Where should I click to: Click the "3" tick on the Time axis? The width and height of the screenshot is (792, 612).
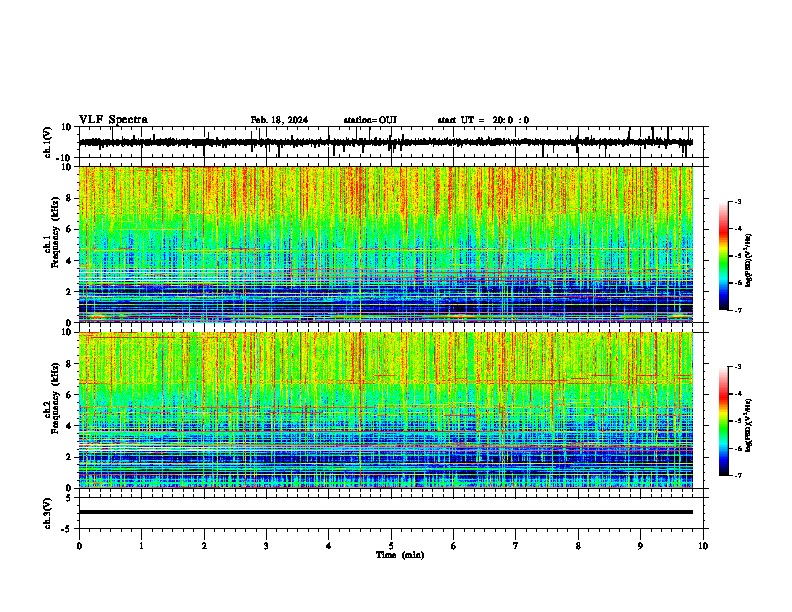(x=266, y=546)
